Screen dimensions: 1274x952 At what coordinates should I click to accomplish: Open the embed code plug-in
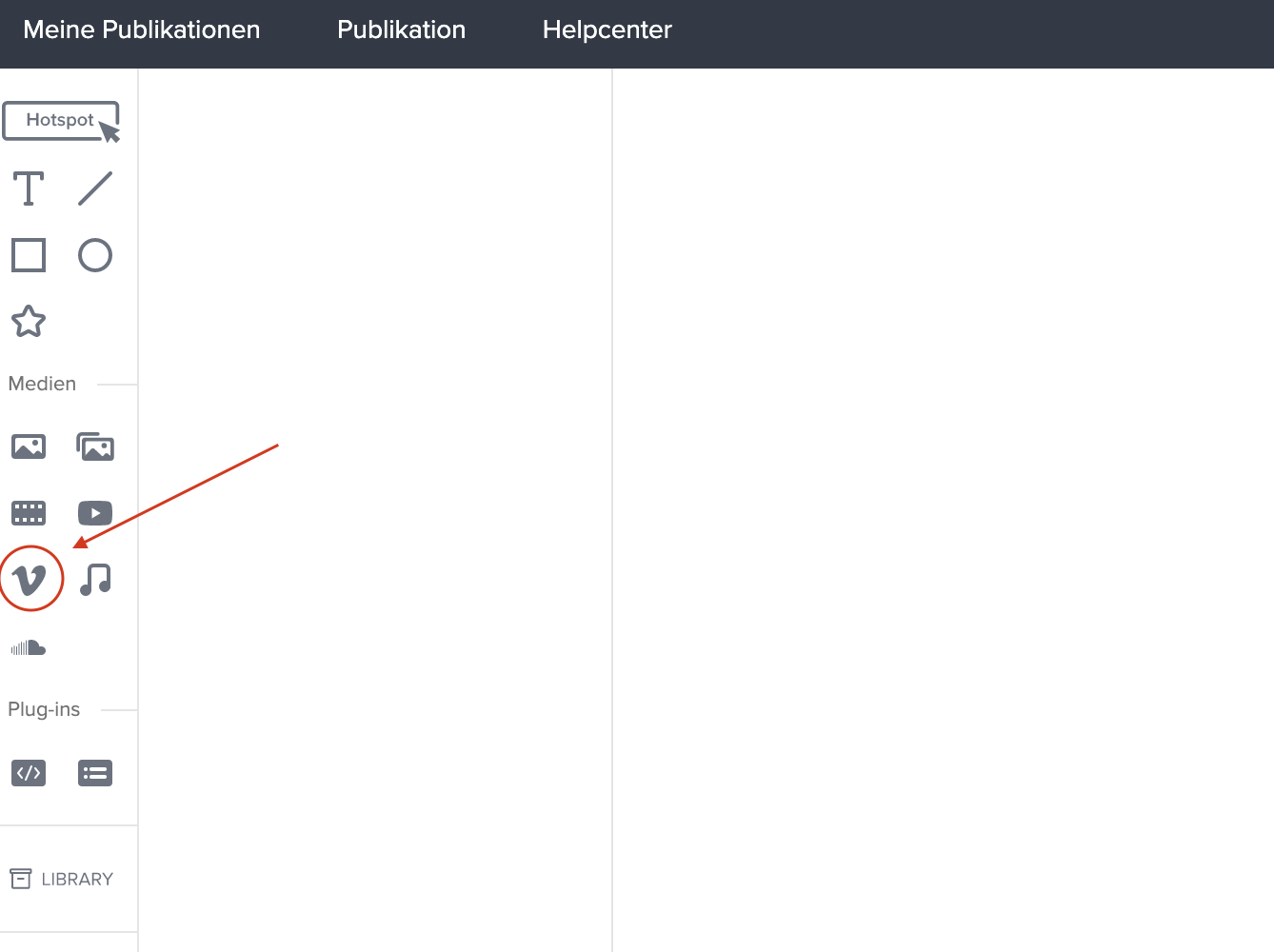(x=29, y=773)
